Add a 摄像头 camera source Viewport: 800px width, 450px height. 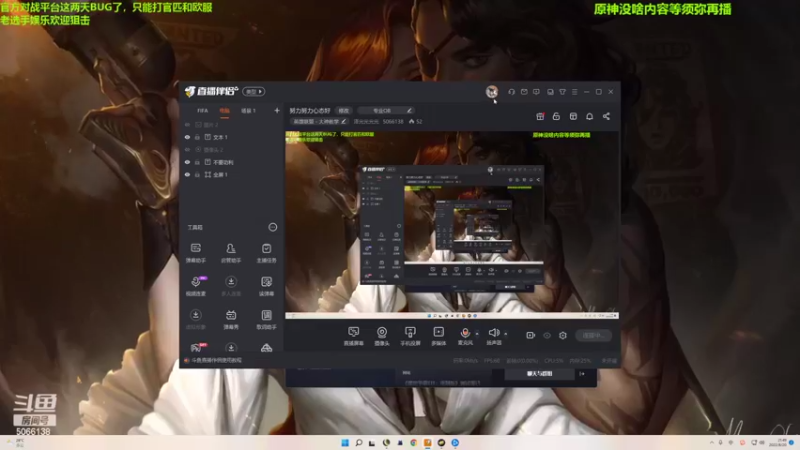[382, 336]
